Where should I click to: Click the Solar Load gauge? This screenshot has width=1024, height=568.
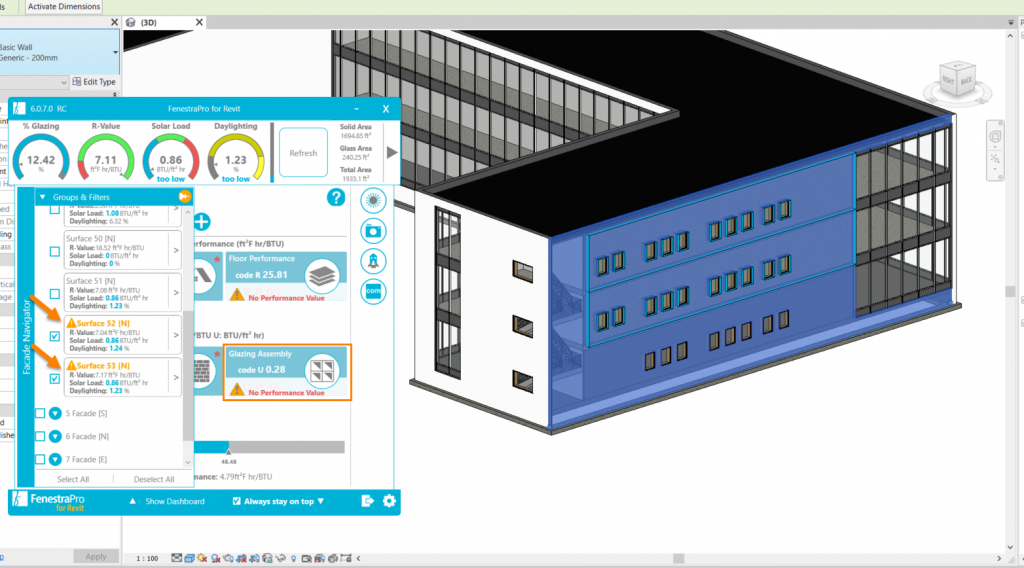171,157
